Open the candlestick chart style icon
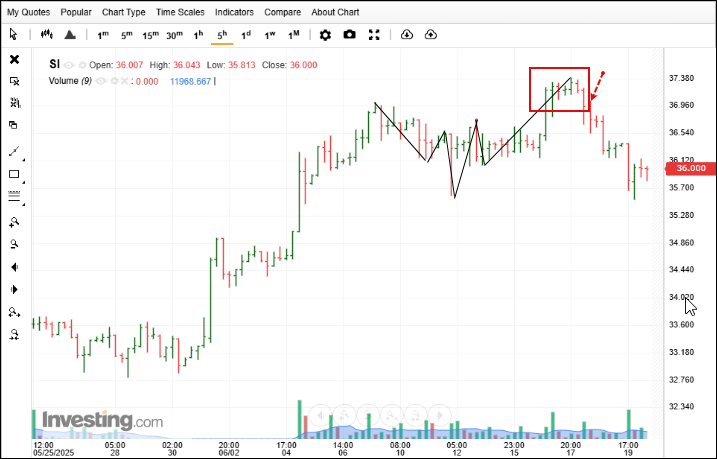This screenshot has width=717, height=459. coord(47,34)
